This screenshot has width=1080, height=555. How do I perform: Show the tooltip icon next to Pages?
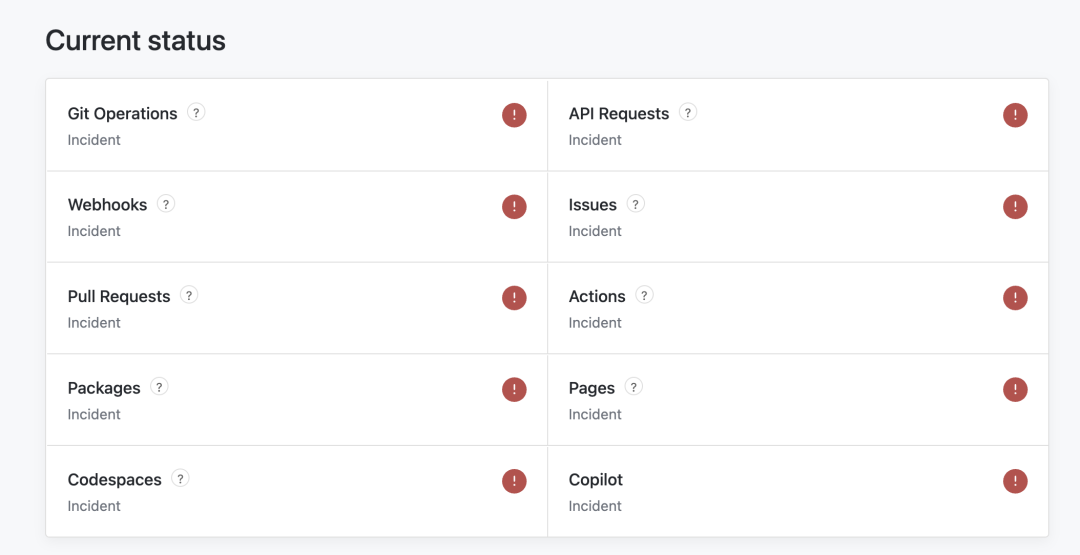[x=634, y=387]
